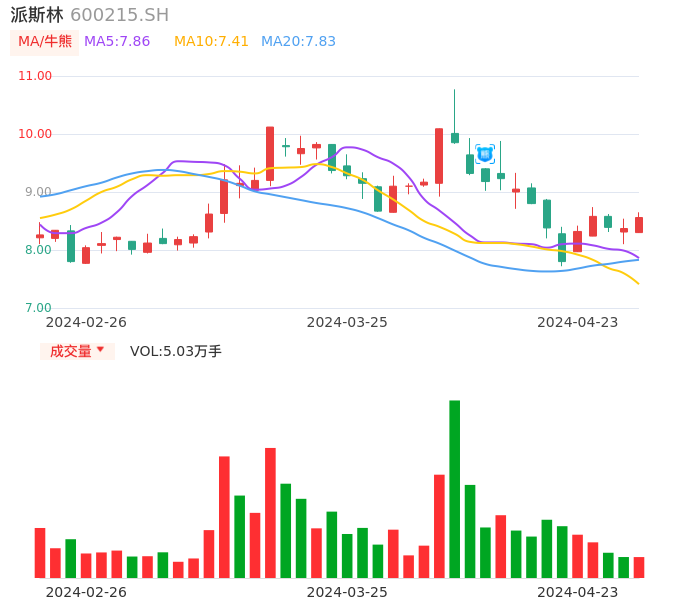Click the 8.00 price axis label
This screenshot has width=686, height=606.
38,250
